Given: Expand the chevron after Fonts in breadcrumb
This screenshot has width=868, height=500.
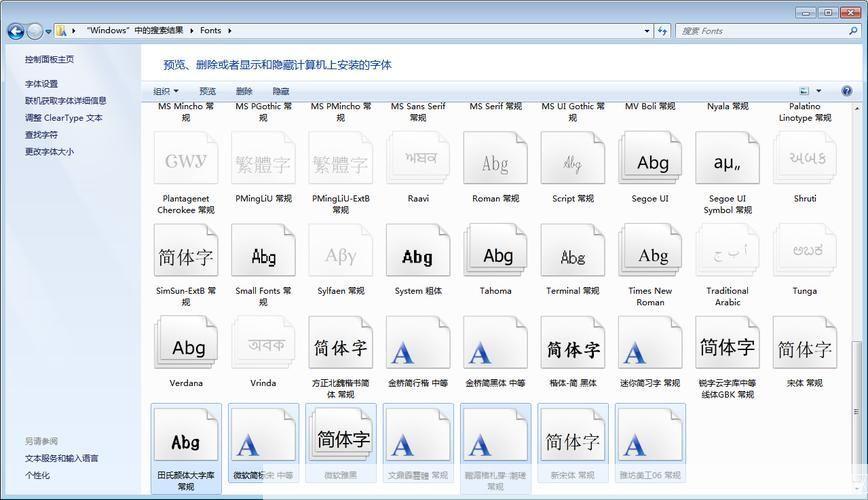Looking at the screenshot, I should (229, 31).
